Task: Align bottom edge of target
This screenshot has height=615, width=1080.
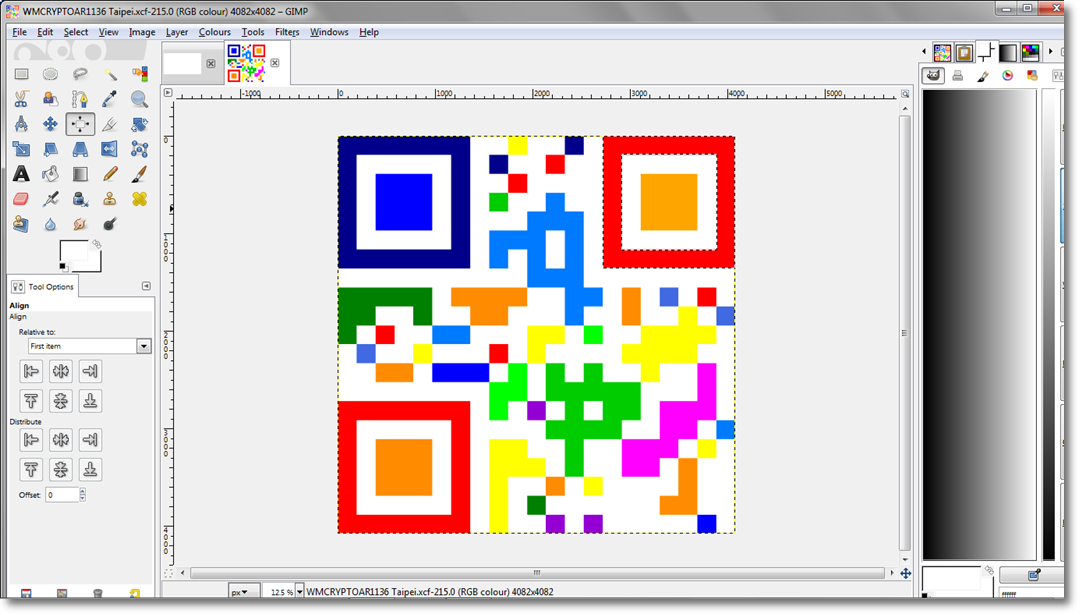Action: pos(90,401)
